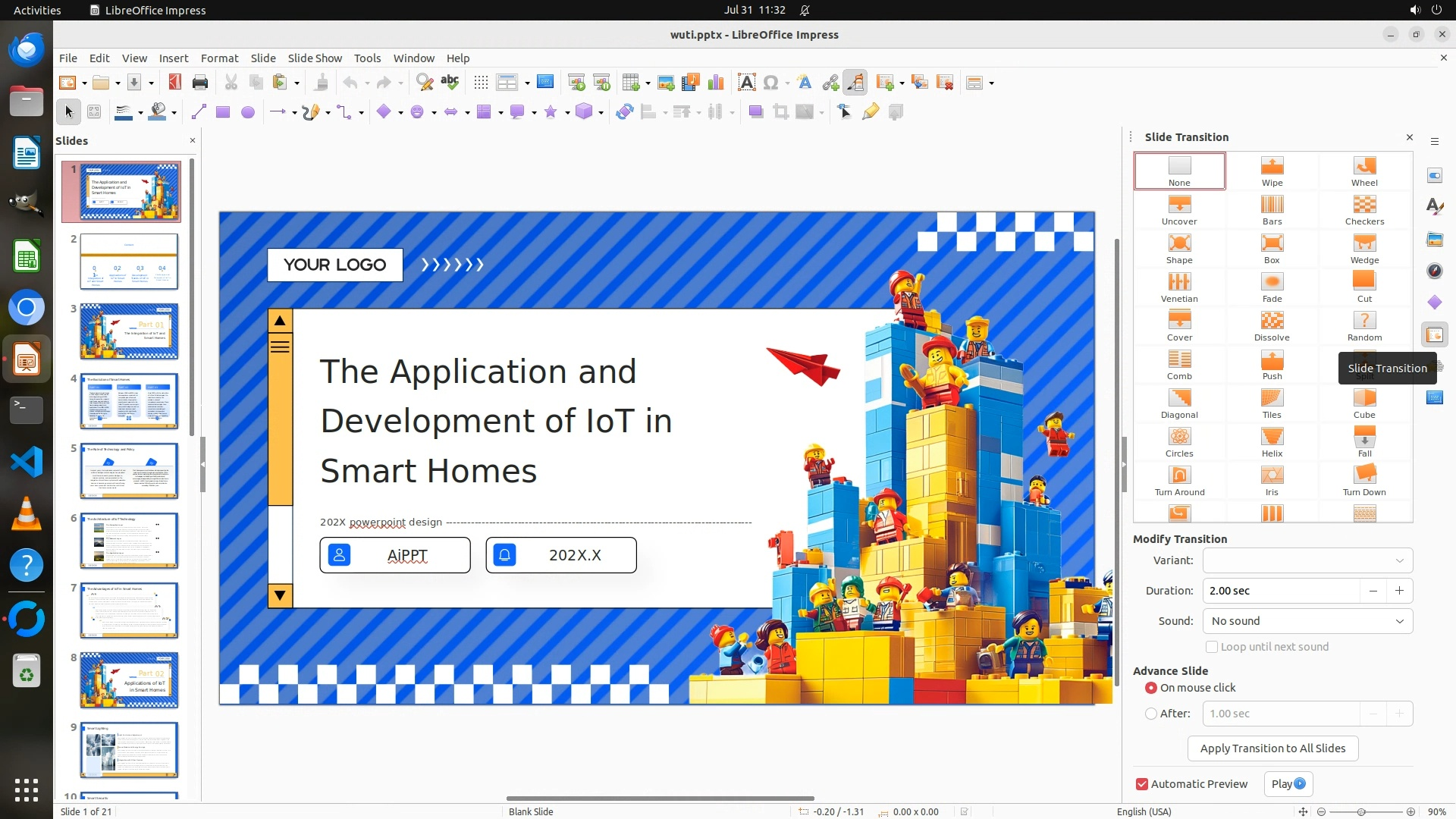This screenshot has width=1456, height=819.
Task: Select the On mouse click radio button
Action: tap(1151, 688)
